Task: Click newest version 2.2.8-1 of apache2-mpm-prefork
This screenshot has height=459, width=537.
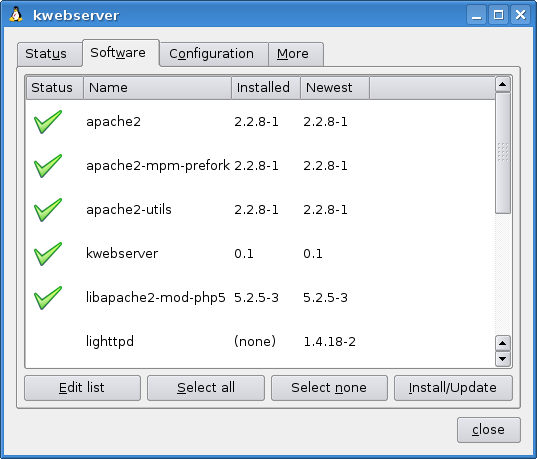Action: tap(325, 166)
